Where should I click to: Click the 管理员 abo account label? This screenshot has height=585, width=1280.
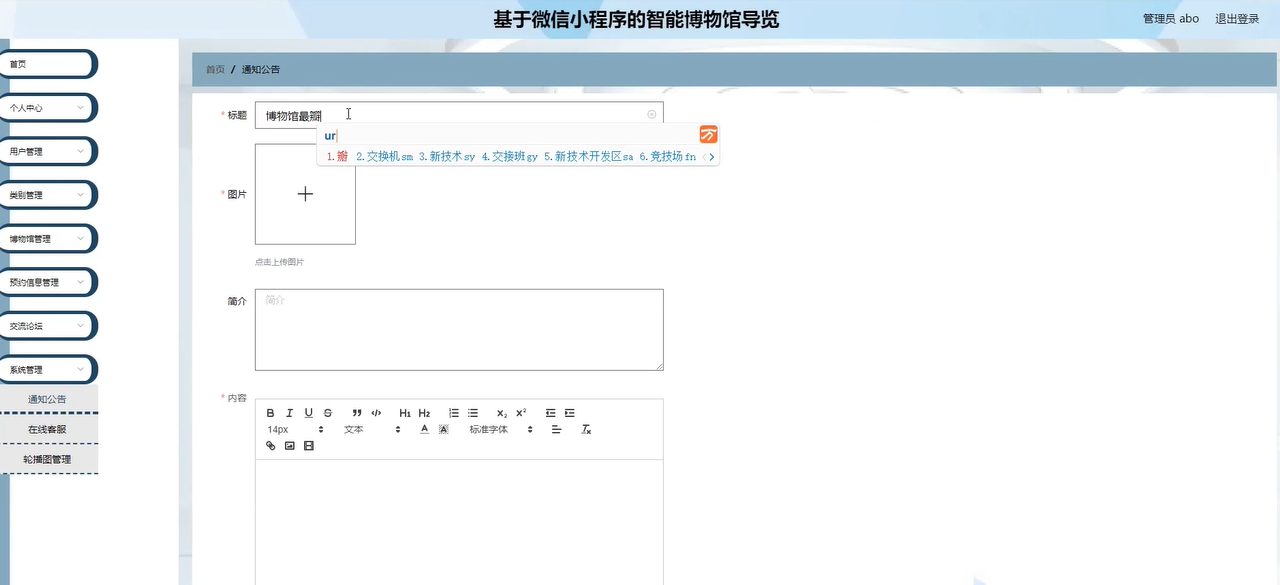point(1171,19)
